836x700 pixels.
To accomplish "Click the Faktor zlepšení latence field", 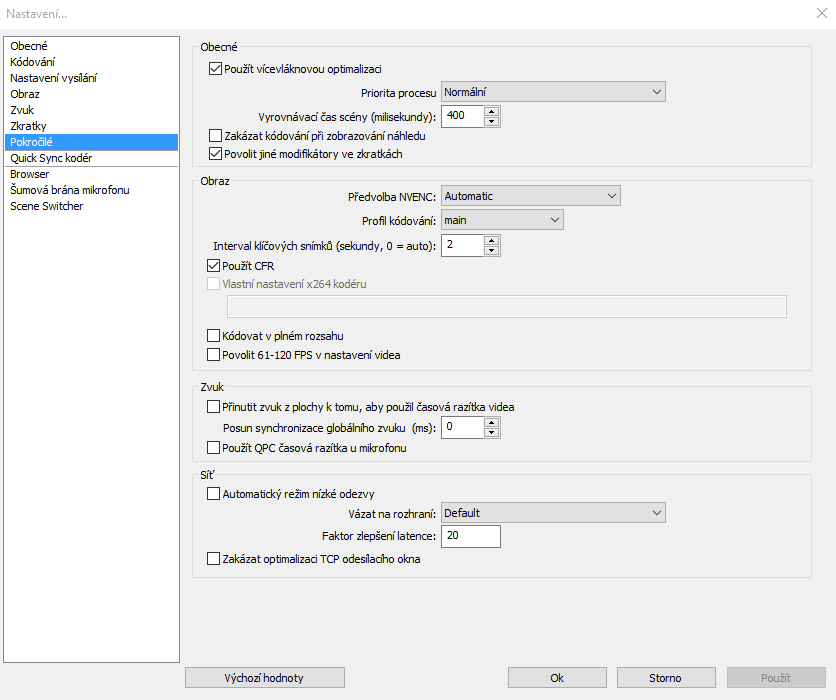I will [470, 537].
